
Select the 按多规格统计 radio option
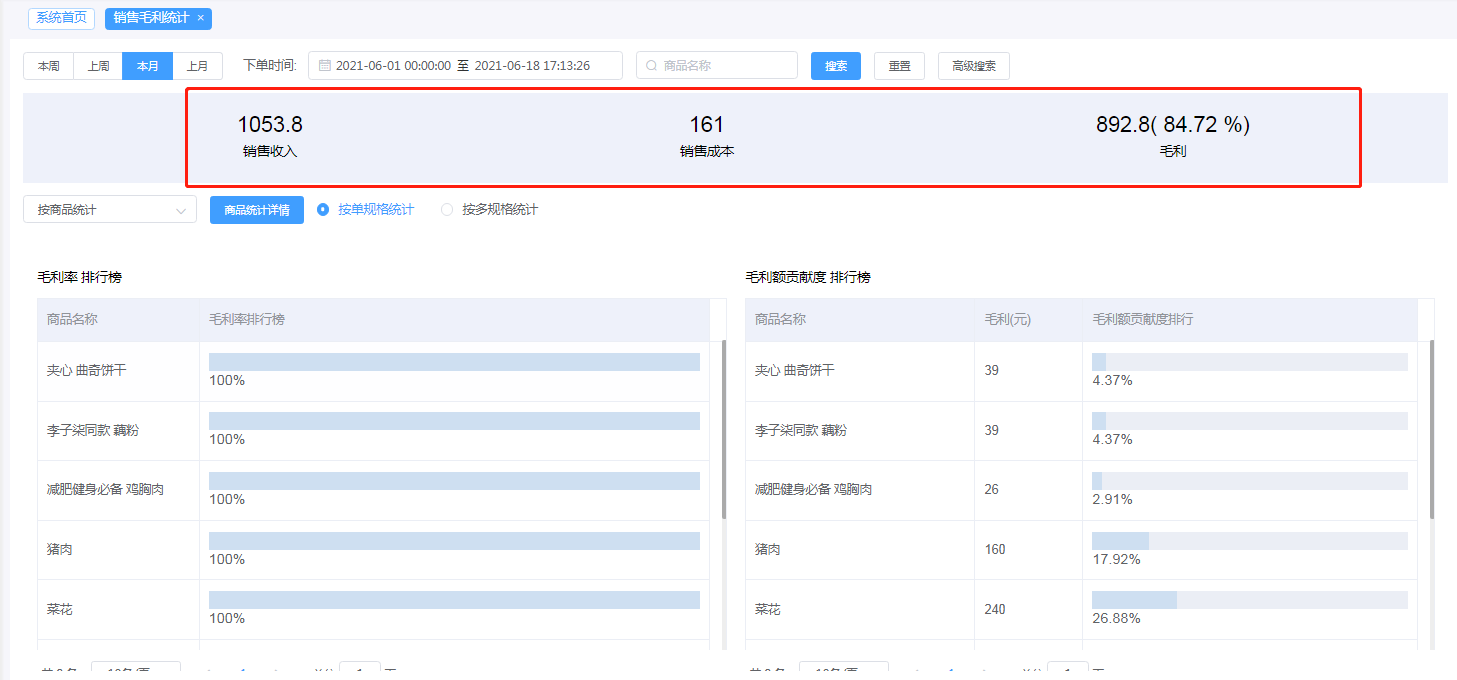point(447,210)
